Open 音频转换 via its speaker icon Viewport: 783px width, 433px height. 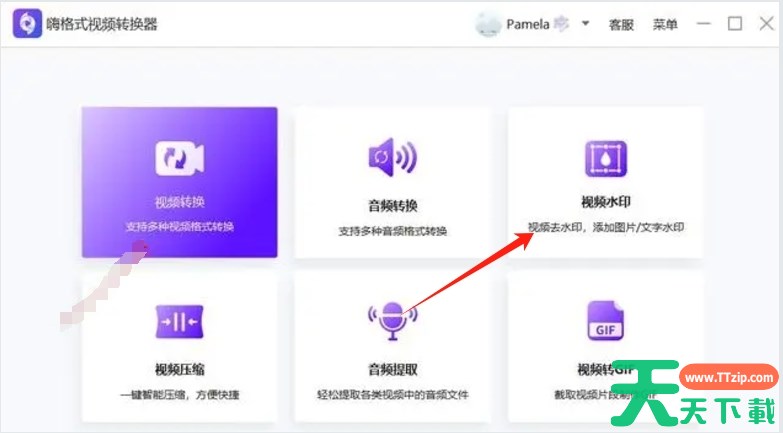click(392, 159)
